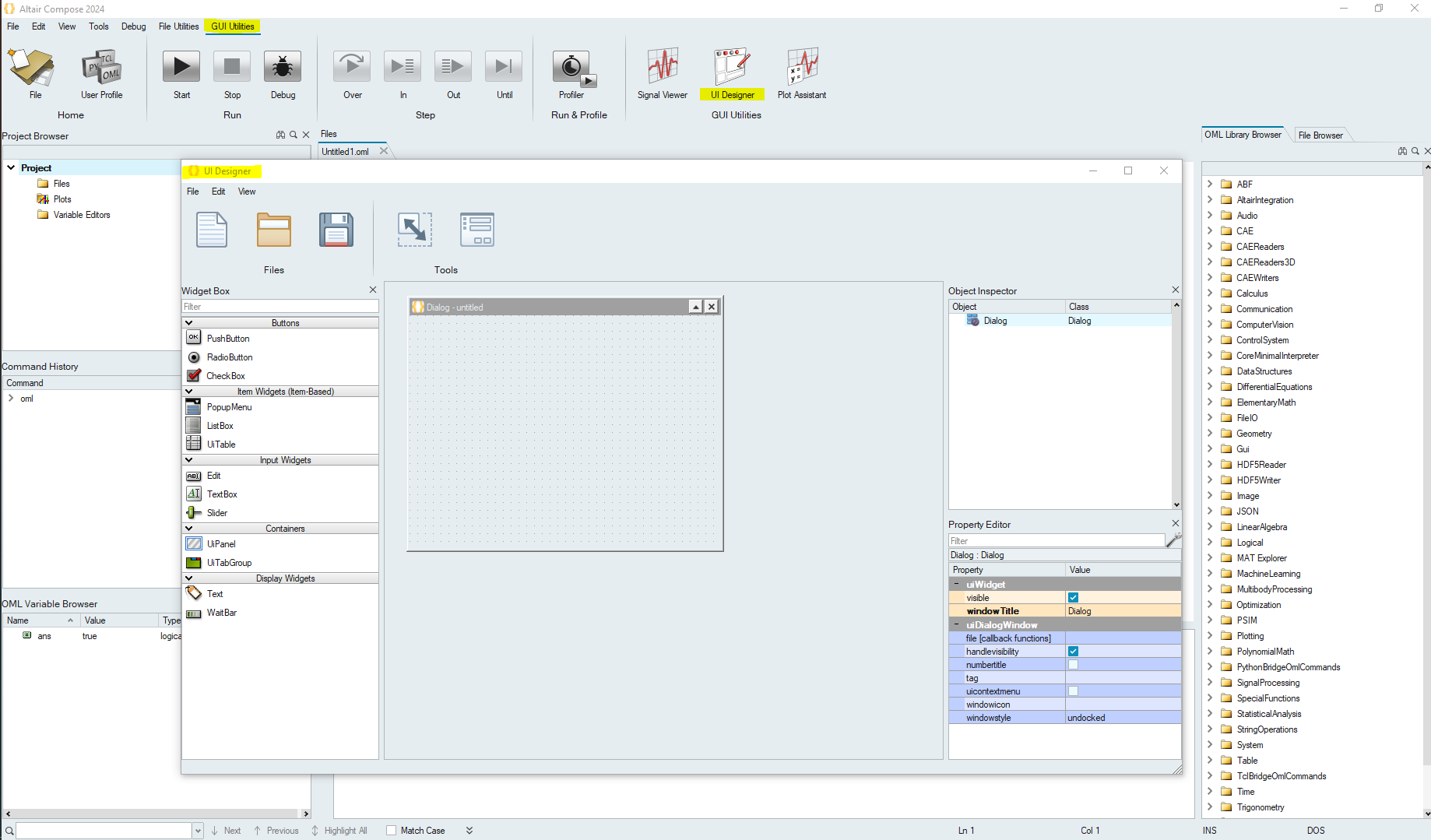Click the Stop run icon

(x=232, y=67)
